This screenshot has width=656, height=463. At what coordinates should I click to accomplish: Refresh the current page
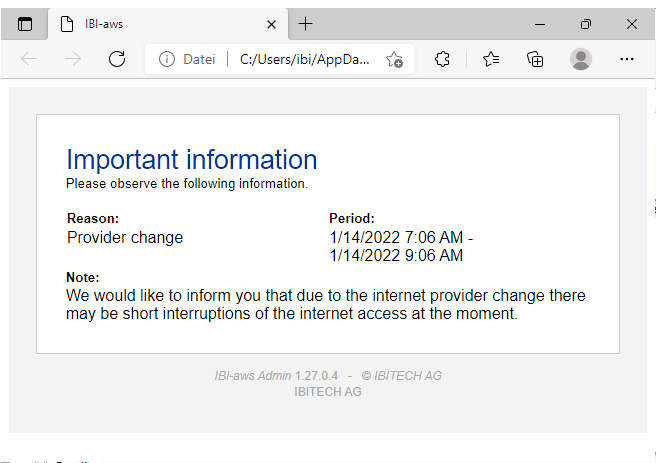click(117, 59)
